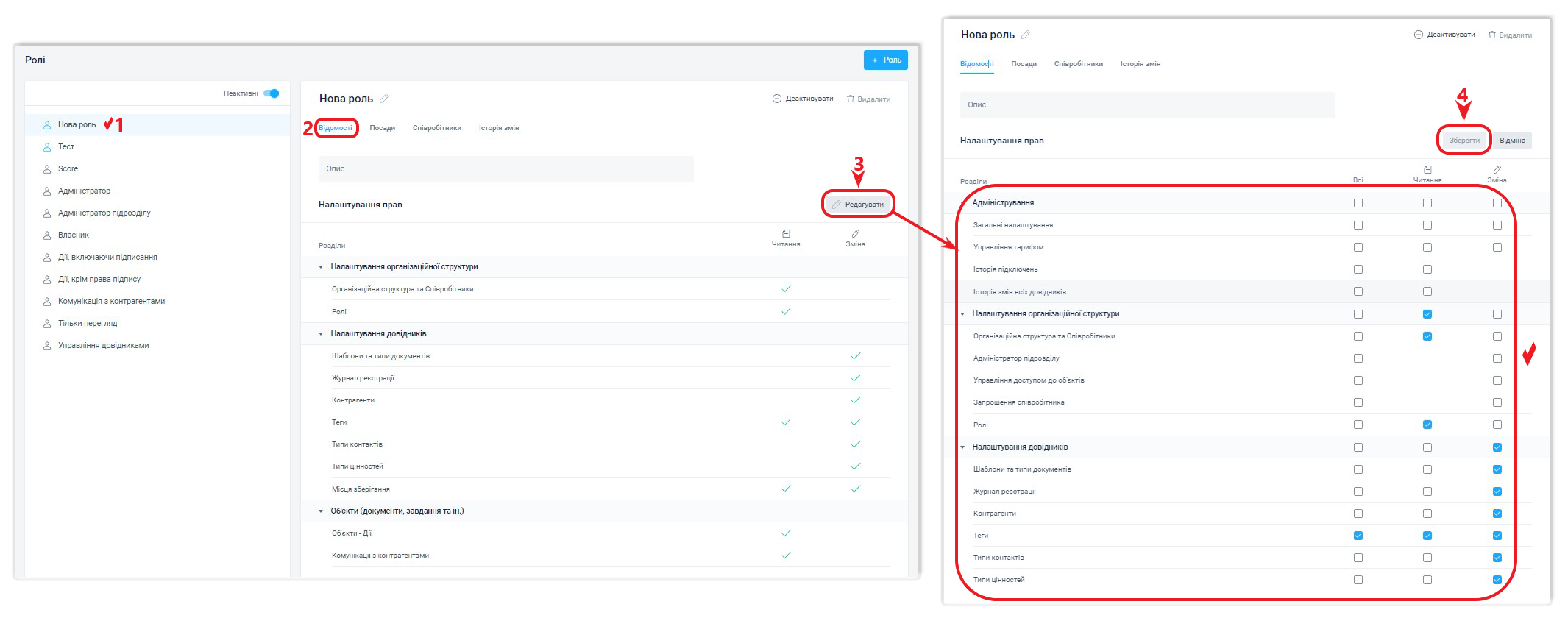Click pencil icon next to left 'Нова роль' title
Viewport: 1568px width, 621px height.
pos(384,99)
